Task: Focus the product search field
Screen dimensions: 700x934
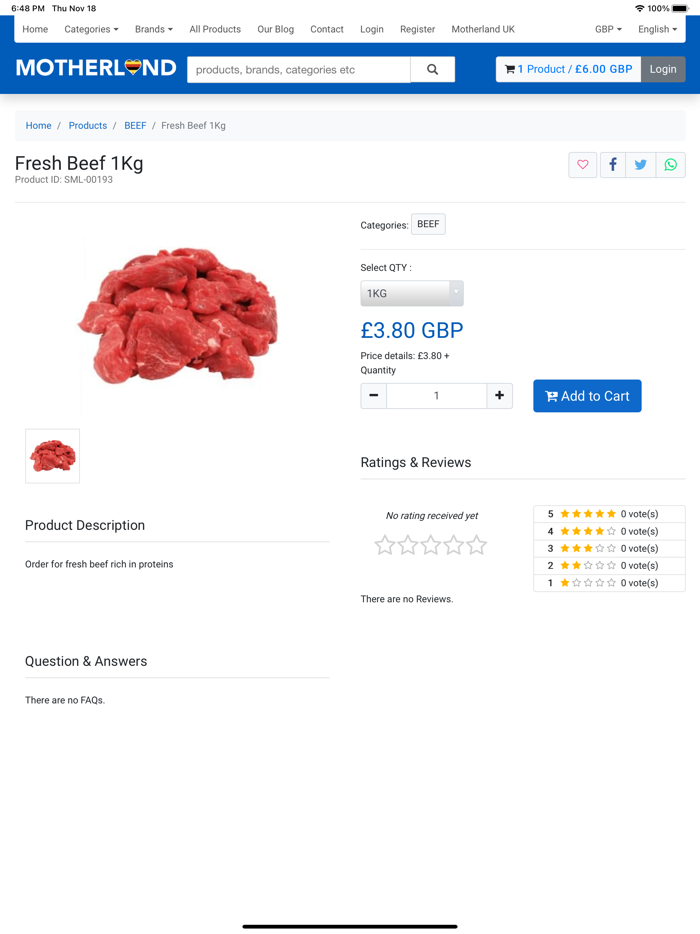Action: pyautogui.click(x=299, y=70)
